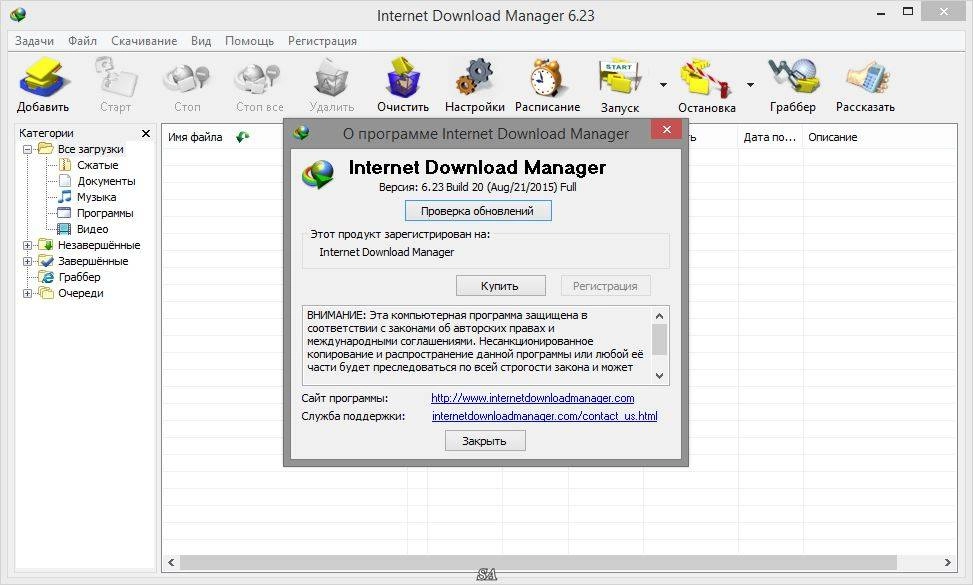Select the Программы category
This screenshot has width=973, height=585.
(x=105, y=213)
